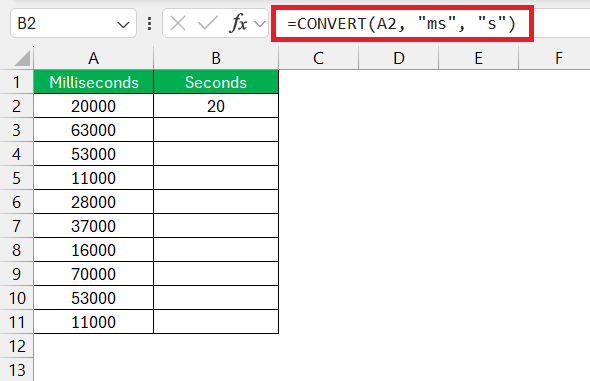Select column B header
Image resolution: width=590 pixels, height=381 pixels.
[x=216, y=58]
